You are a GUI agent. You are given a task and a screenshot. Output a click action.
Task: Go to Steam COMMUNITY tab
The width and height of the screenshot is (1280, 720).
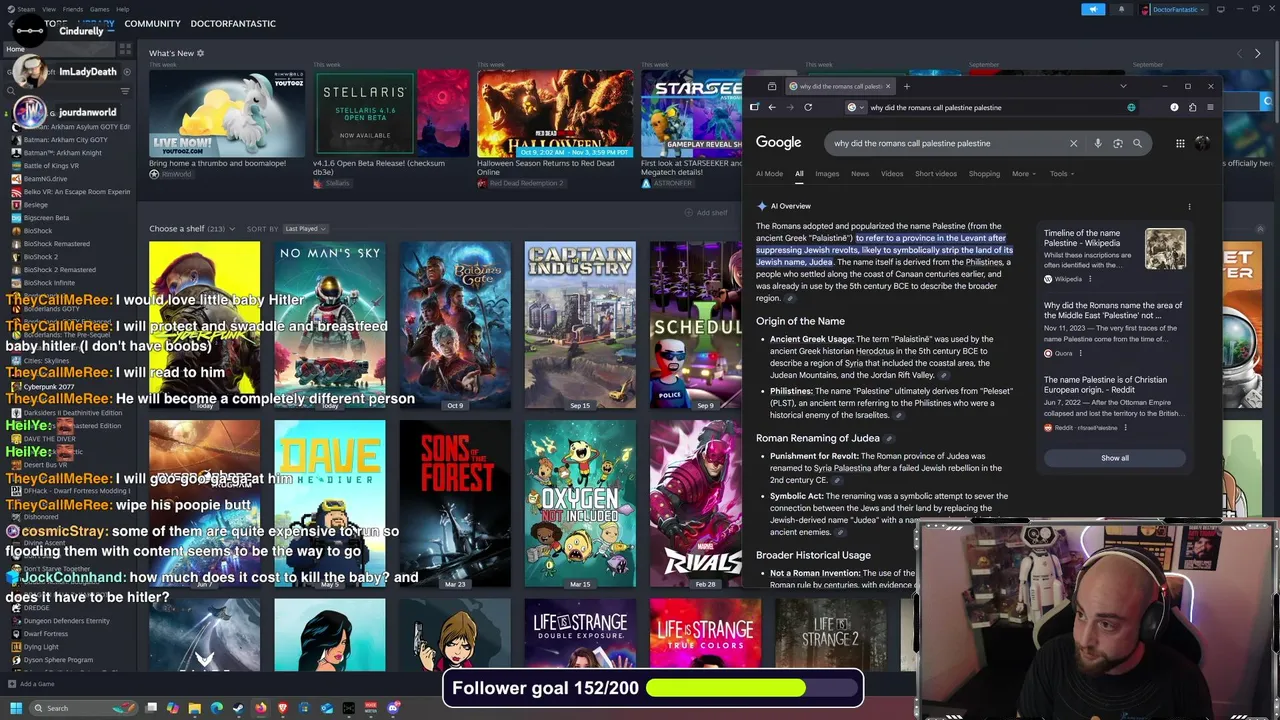pos(152,23)
